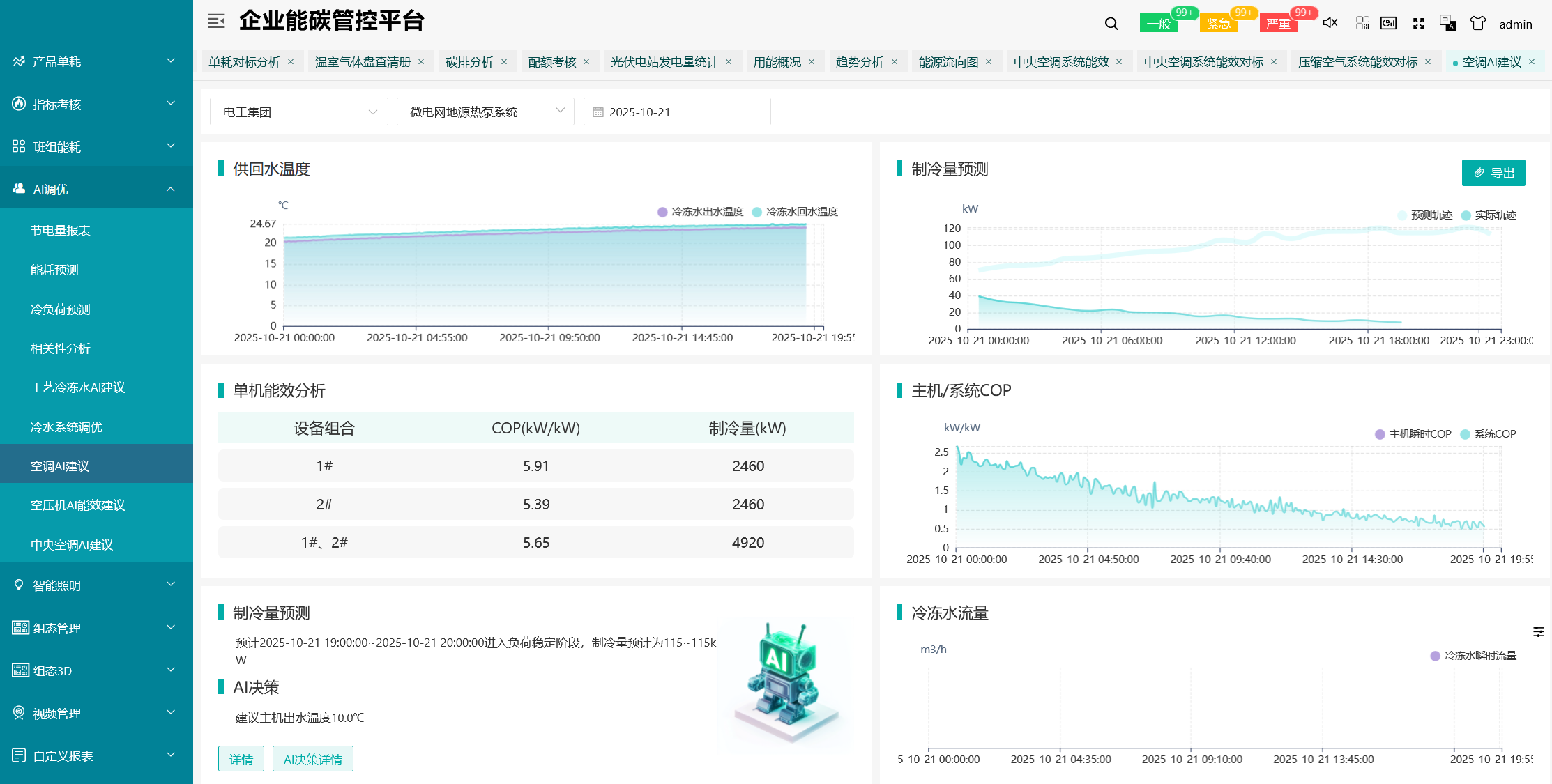This screenshot has height=784, width=1552.
Task: Click the 导出 export button
Action: coord(1493,173)
